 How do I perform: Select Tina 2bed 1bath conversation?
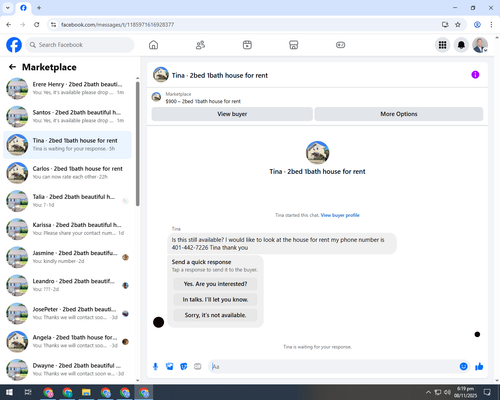(67, 145)
